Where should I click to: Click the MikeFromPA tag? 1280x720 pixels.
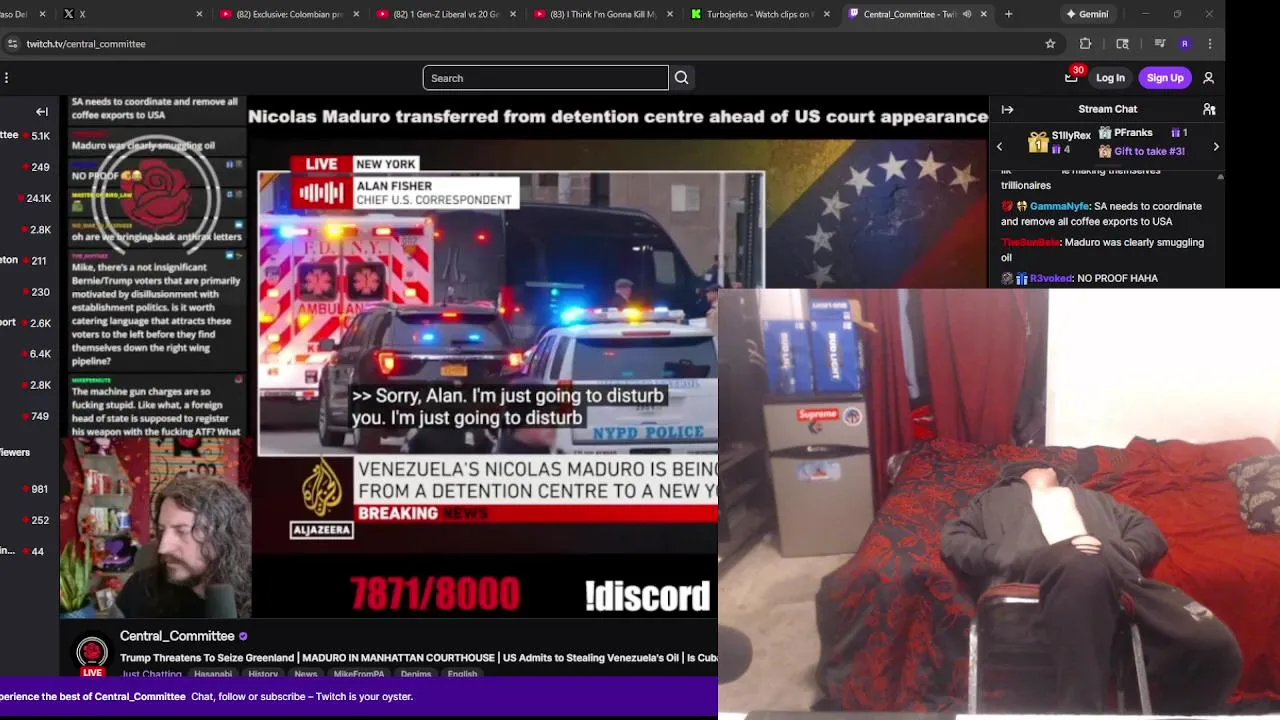(x=359, y=674)
